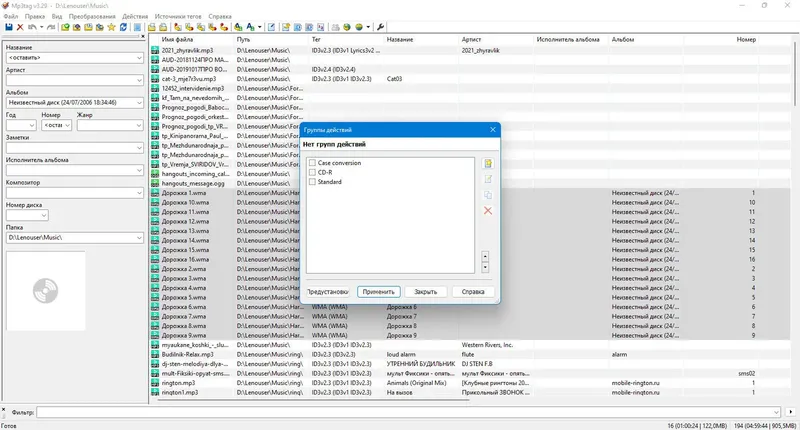Expand the Исполнитель альбома field dropdown
The height and width of the screenshot is (430, 800).
pos(139,170)
